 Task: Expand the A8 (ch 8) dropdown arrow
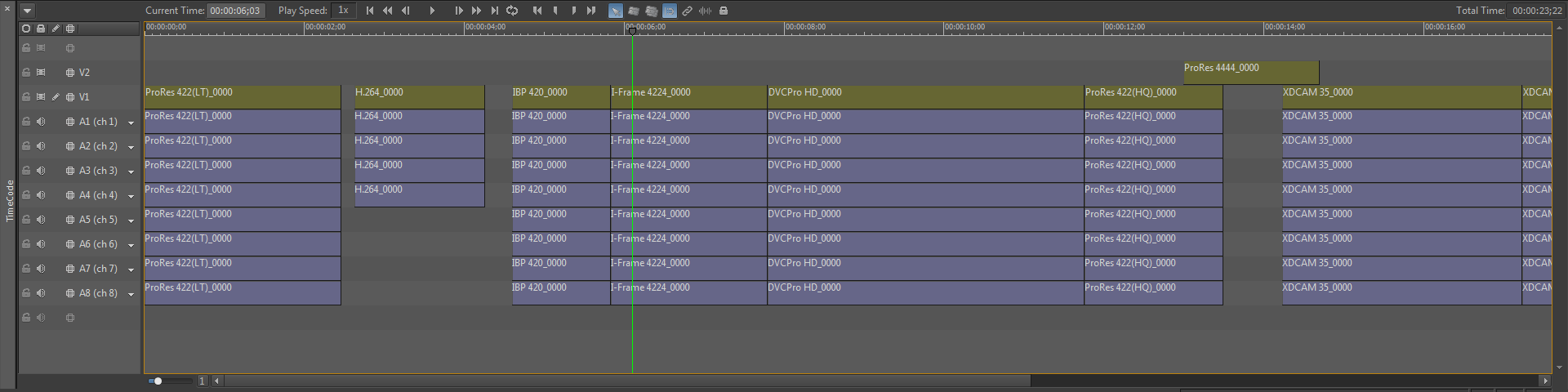(x=131, y=295)
